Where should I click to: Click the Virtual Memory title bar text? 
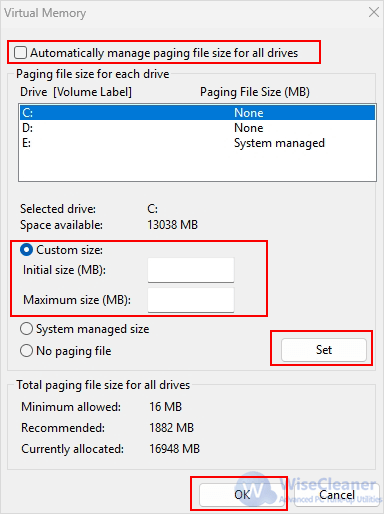click(45, 13)
